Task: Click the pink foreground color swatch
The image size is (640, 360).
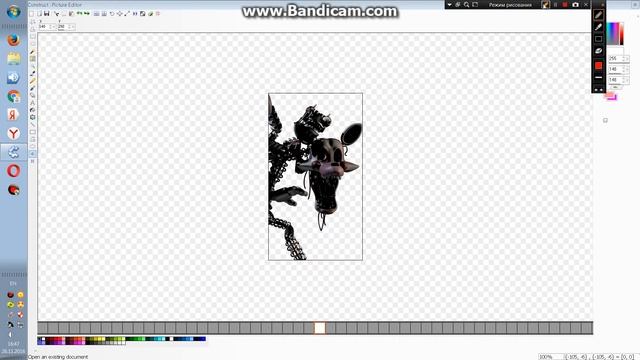Action: 609,95
